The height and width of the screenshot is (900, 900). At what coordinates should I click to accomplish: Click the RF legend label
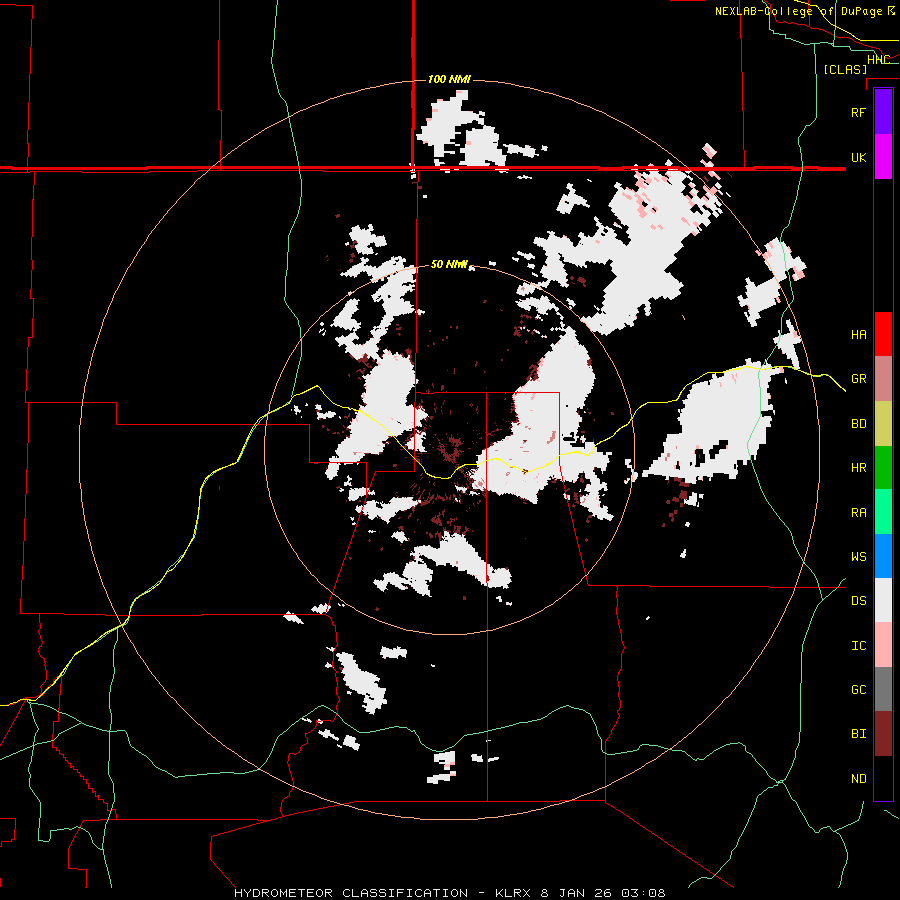click(858, 112)
